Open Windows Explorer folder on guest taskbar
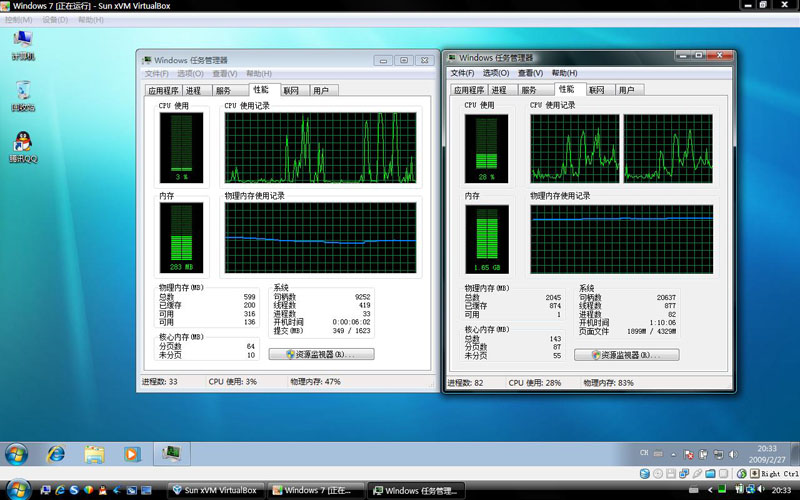The height and width of the screenshot is (500, 800). 94,454
